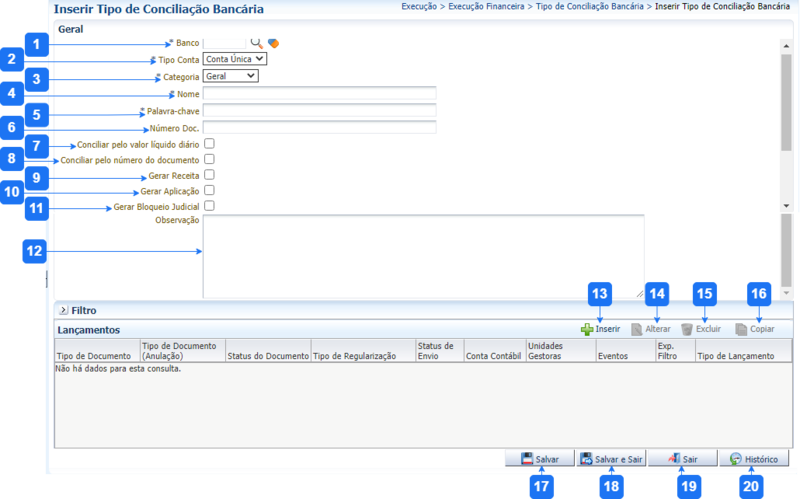Click the Excluir trash icon
The image size is (800, 499).
(687, 329)
